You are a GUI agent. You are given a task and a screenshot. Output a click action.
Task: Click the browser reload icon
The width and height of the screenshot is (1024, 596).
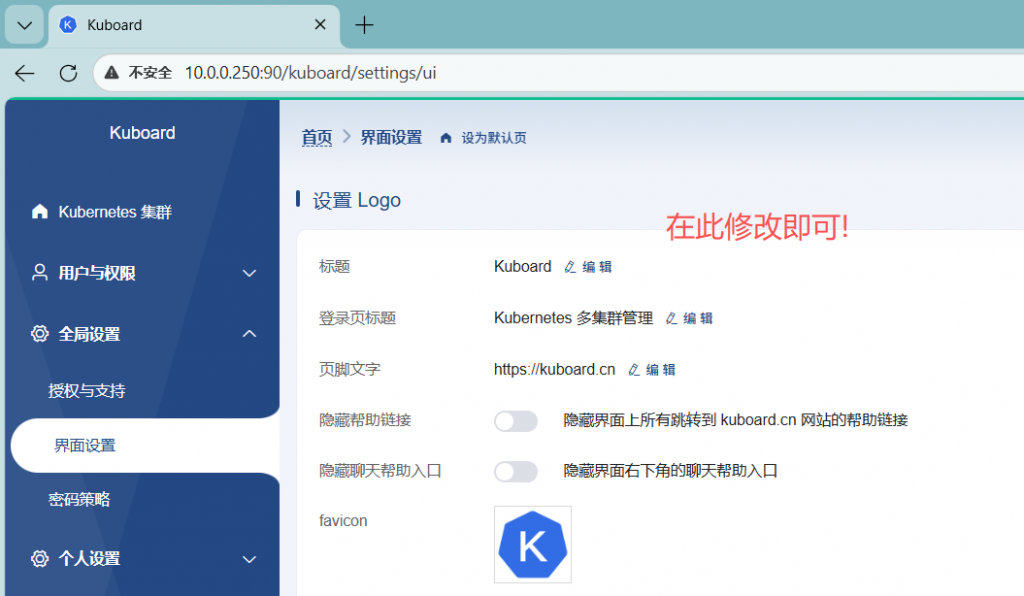pyautogui.click(x=68, y=73)
